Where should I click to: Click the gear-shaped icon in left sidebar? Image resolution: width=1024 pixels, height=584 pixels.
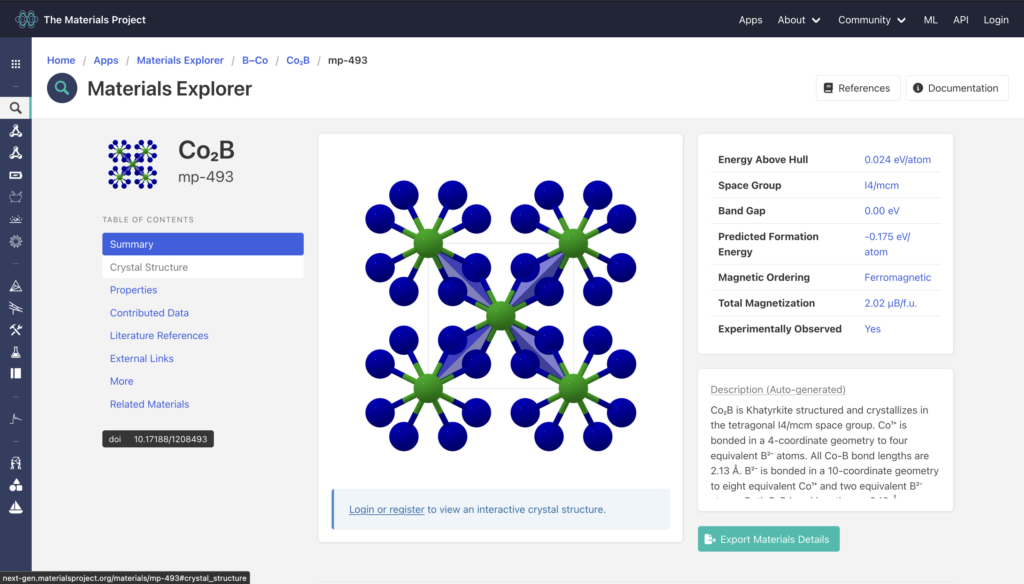15,241
